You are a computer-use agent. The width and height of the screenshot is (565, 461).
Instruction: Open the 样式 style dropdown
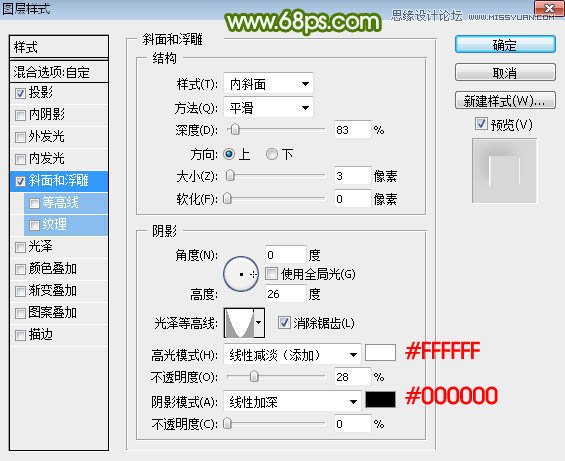[268, 84]
